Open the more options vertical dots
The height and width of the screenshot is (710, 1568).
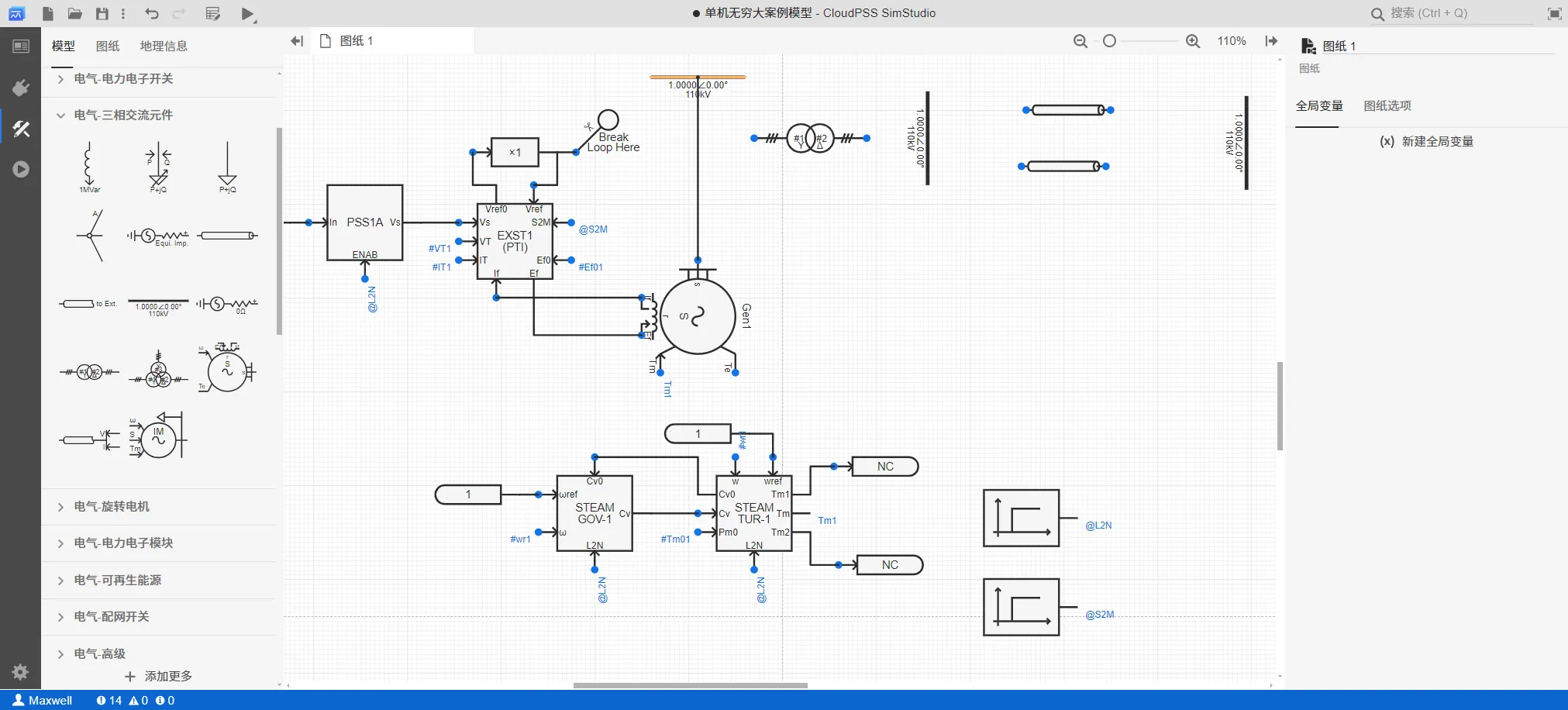point(123,13)
